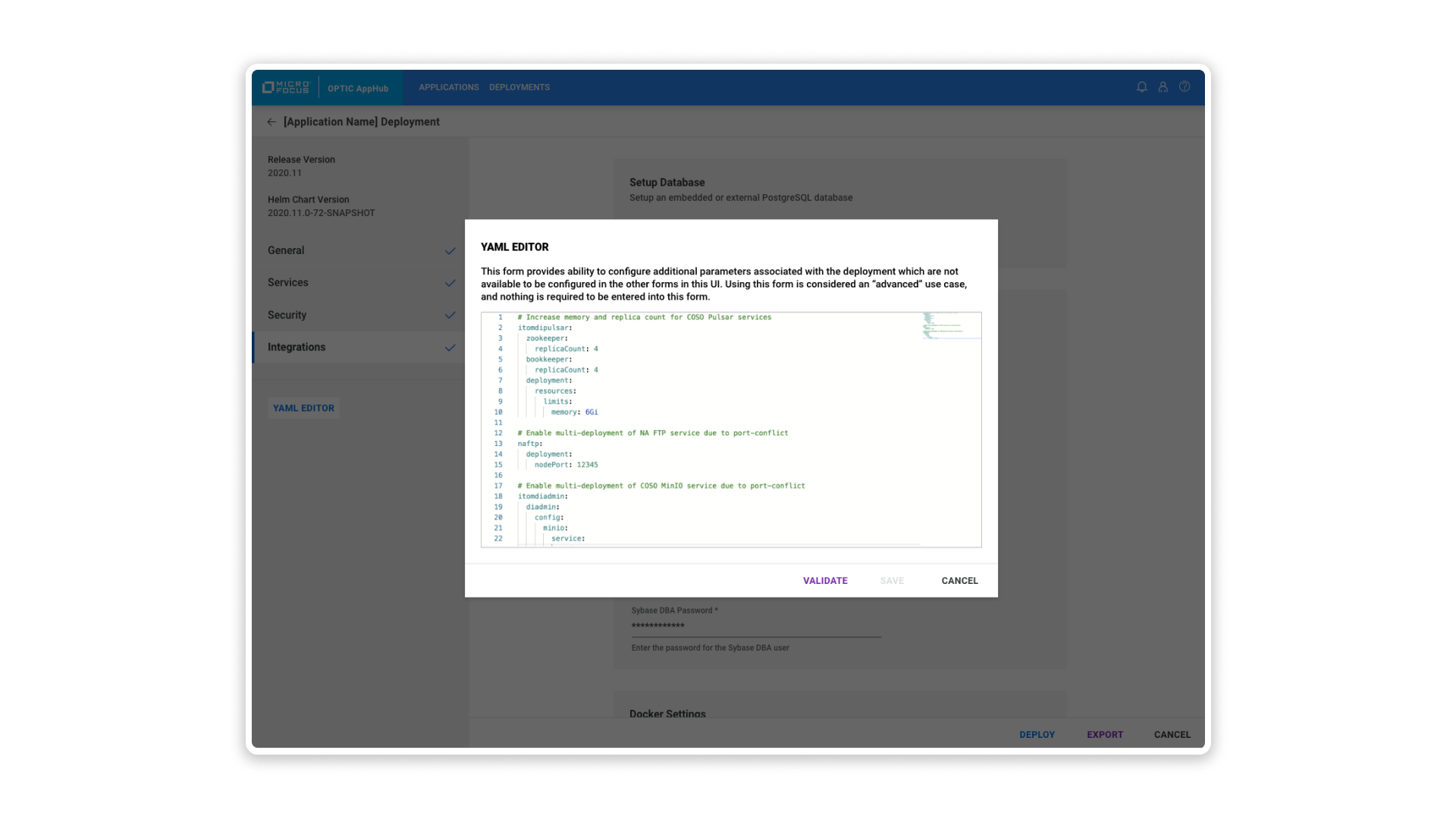Open the user profile icon

(x=1163, y=87)
